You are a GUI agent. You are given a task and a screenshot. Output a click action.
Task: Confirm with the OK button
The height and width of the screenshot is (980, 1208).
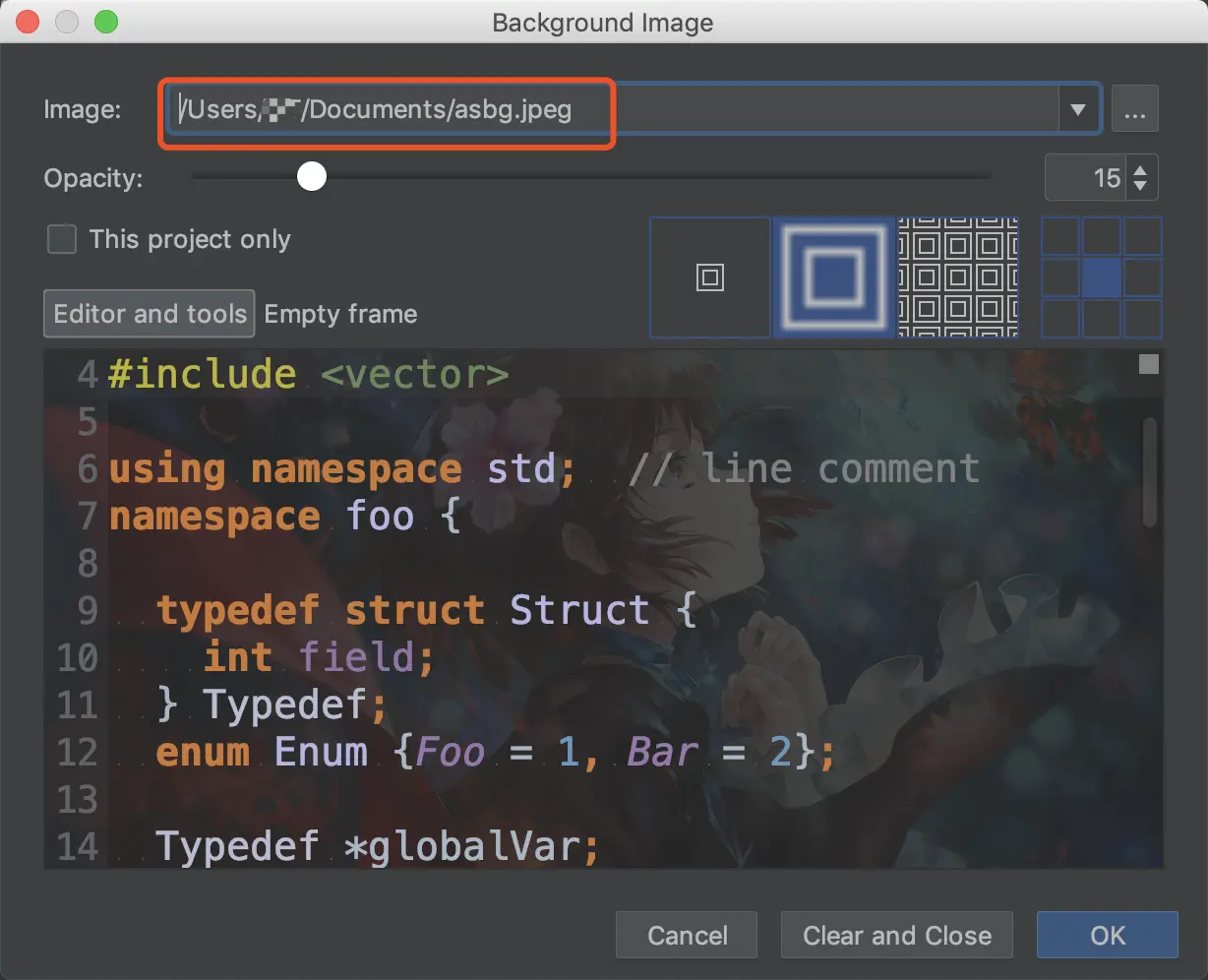tap(1108, 935)
